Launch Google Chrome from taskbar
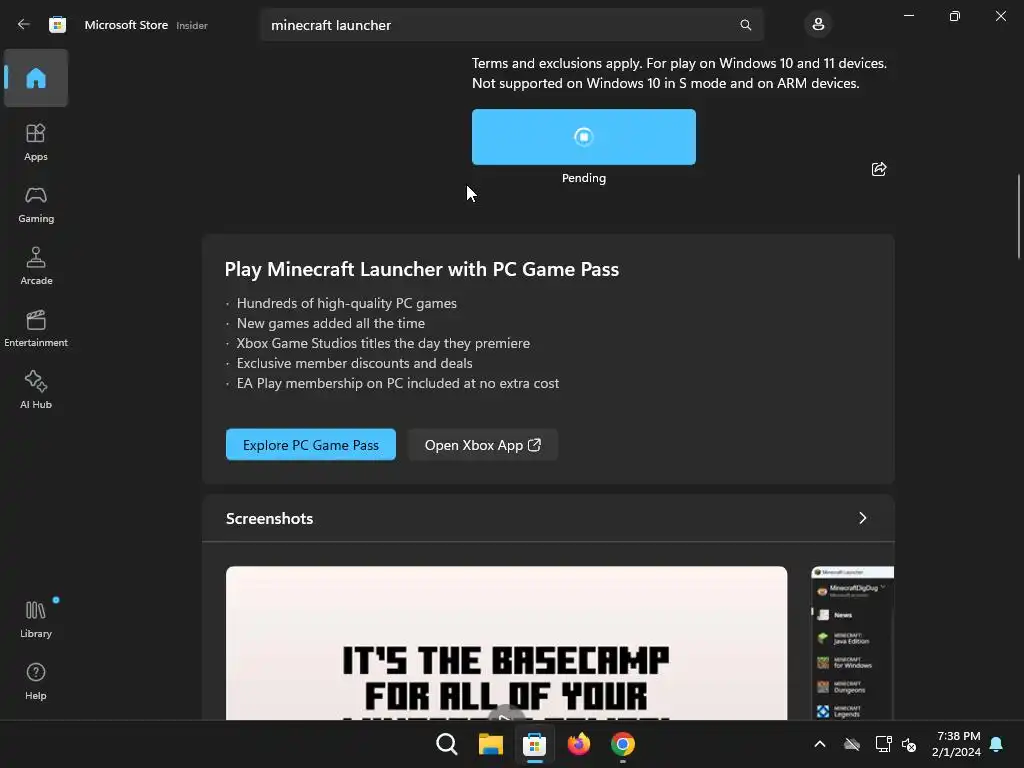This screenshot has width=1024, height=768. pos(622,744)
